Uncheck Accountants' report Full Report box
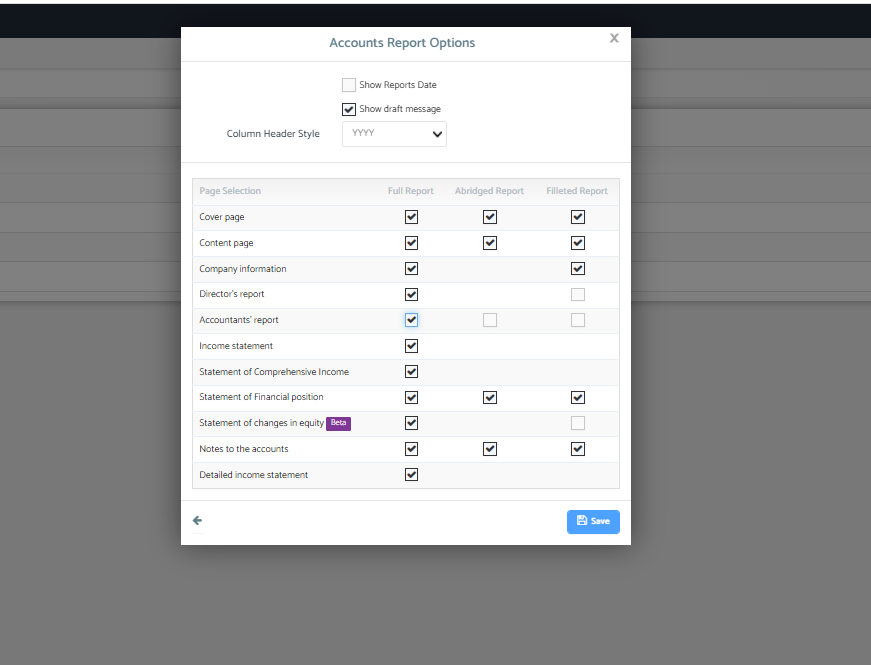The height and width of the screenshot is (665, 871). tap(411, 320)
